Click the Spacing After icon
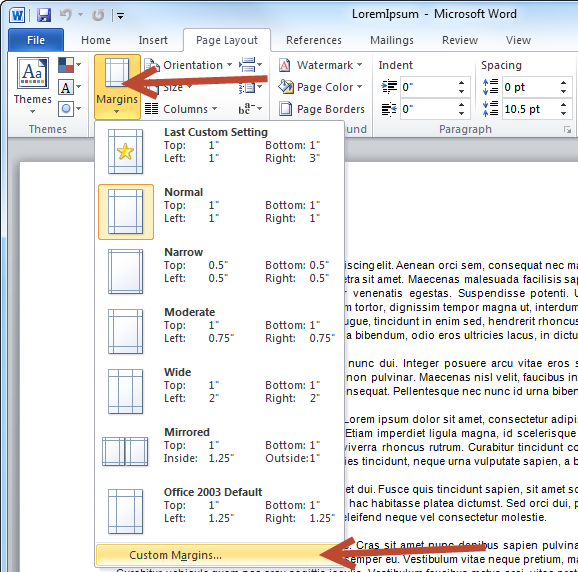The image size is (578, 572). click(491, 109)
